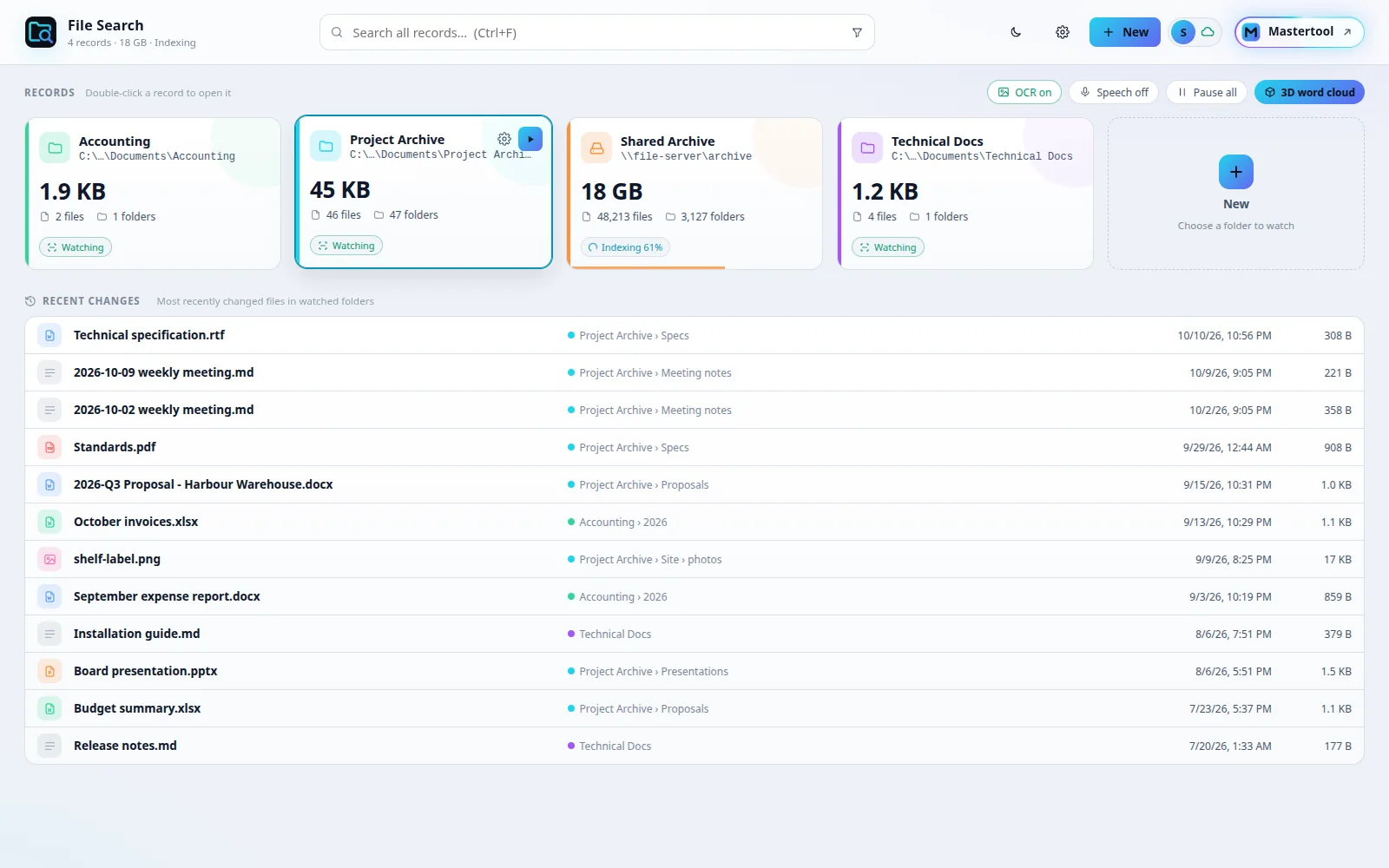Focus the Search all records field
The width and height of the screenshot is (1389, 868).
[597, 33]
